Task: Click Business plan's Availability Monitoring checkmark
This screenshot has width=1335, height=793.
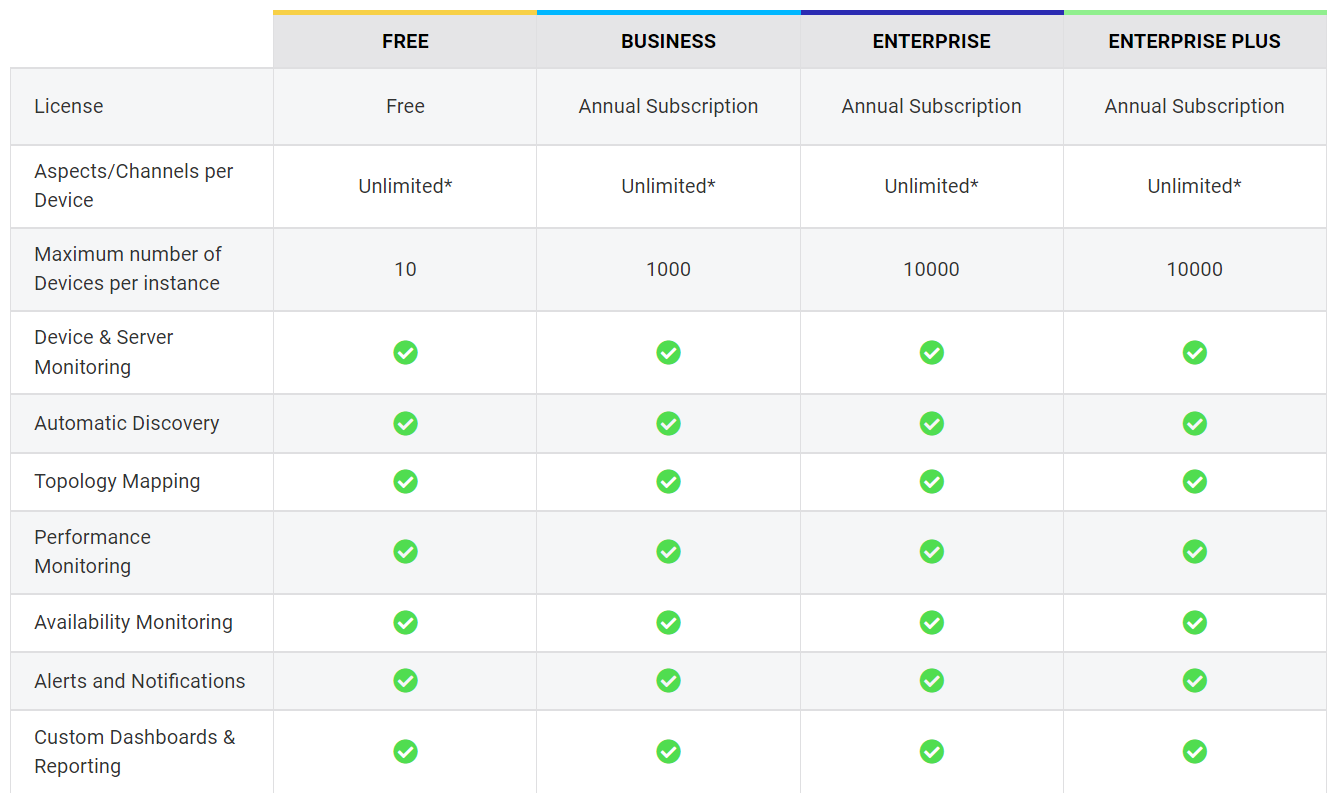Action: 668,623
